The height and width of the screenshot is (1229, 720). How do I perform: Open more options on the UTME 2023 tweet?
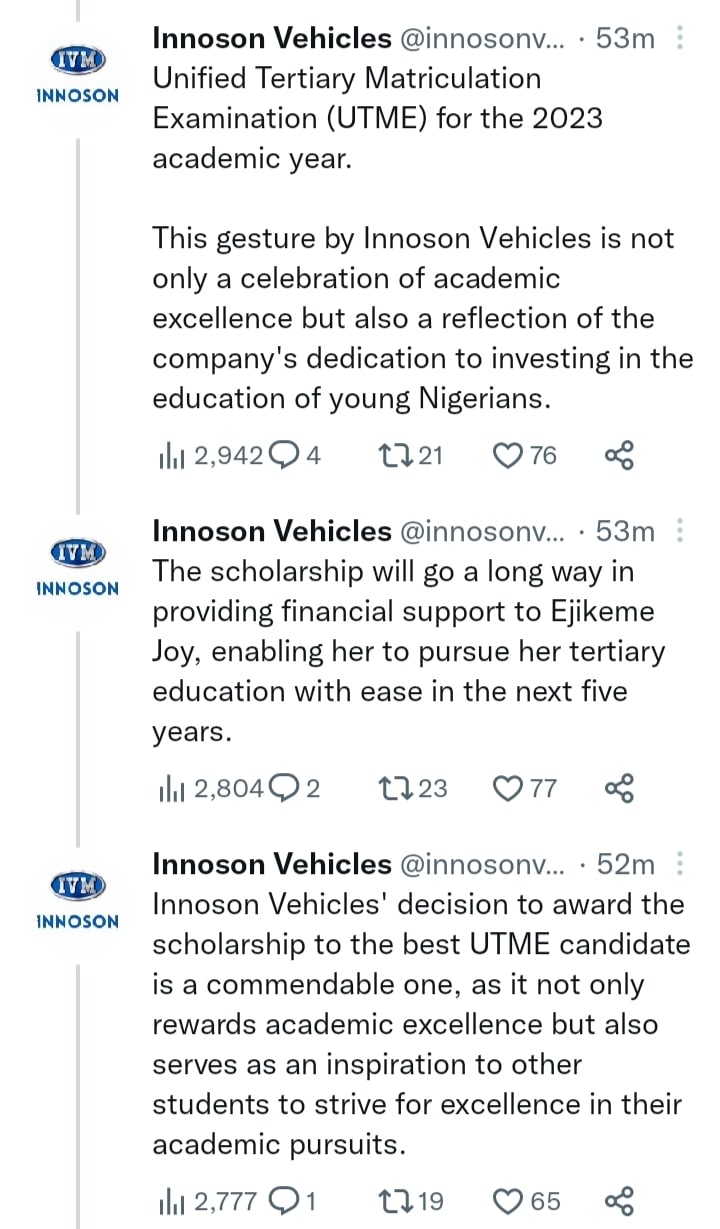click(x=681, y=39)
